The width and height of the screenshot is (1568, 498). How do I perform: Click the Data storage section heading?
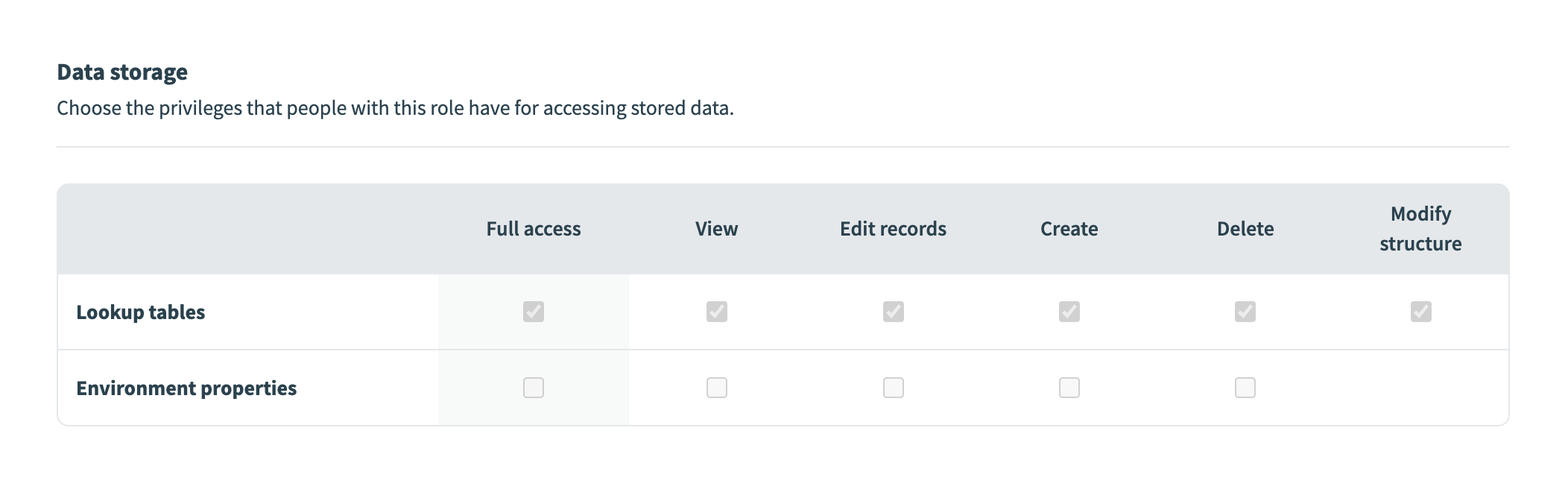pyautogui.click(x=122, y=72)
